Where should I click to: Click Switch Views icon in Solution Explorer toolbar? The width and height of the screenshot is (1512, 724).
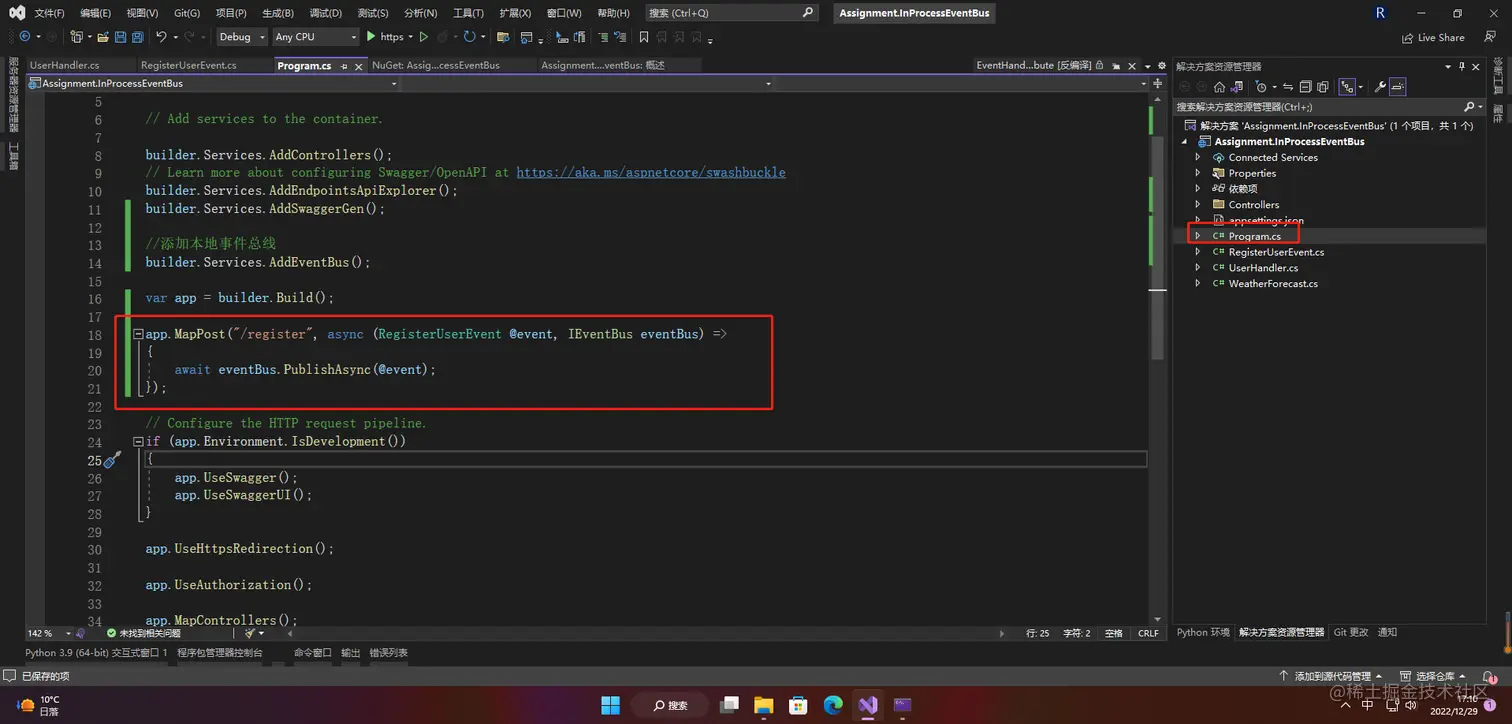(x=1237, y=87)
